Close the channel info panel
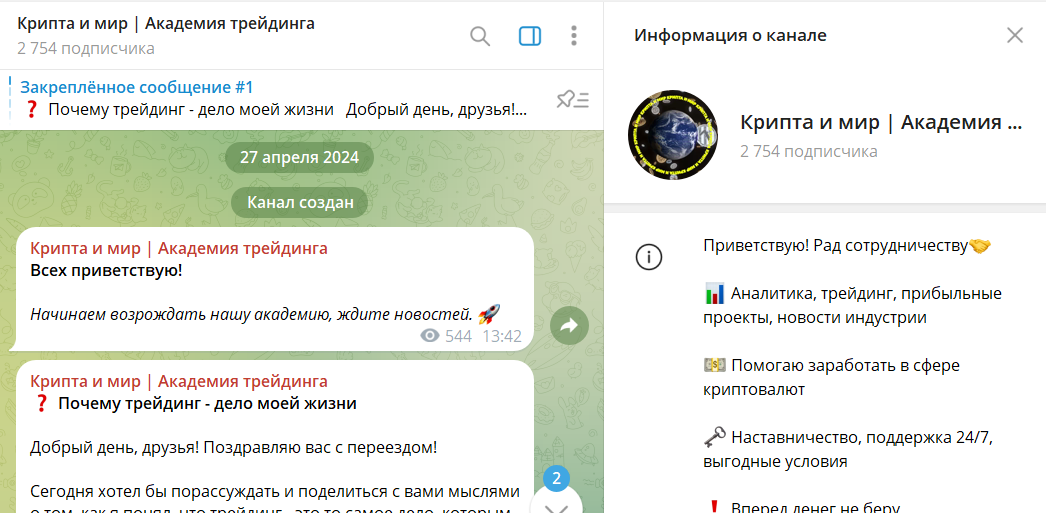The height and width of the screenshot is (513, 1046). coord(1015,35)
